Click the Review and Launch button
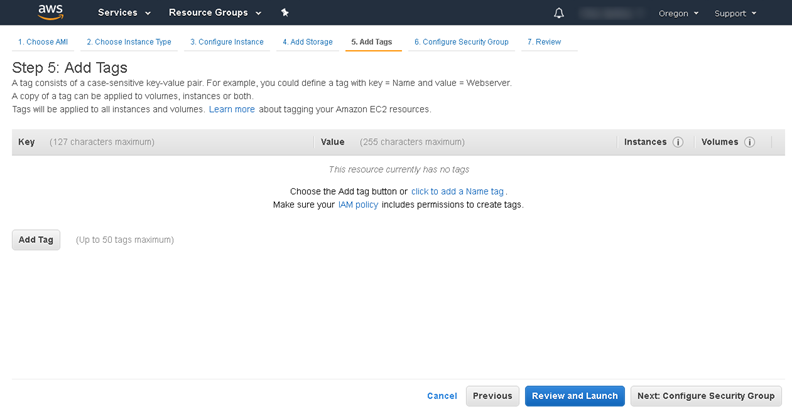Screen dimensions: 792x419 coord(574,396)
